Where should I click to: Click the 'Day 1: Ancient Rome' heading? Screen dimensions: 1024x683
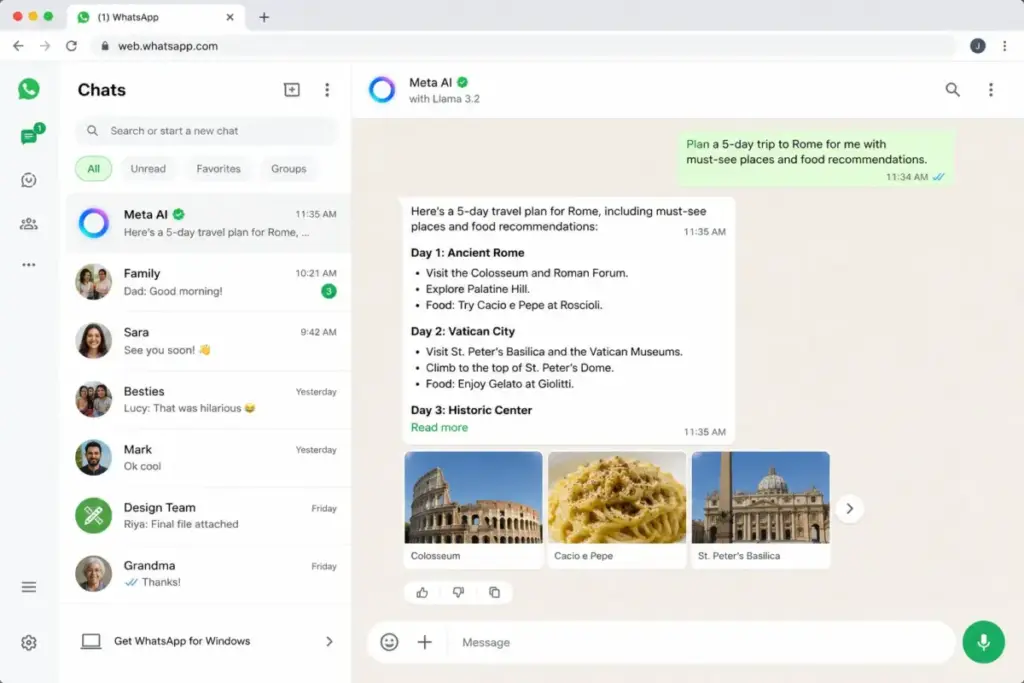coord(468,253)
